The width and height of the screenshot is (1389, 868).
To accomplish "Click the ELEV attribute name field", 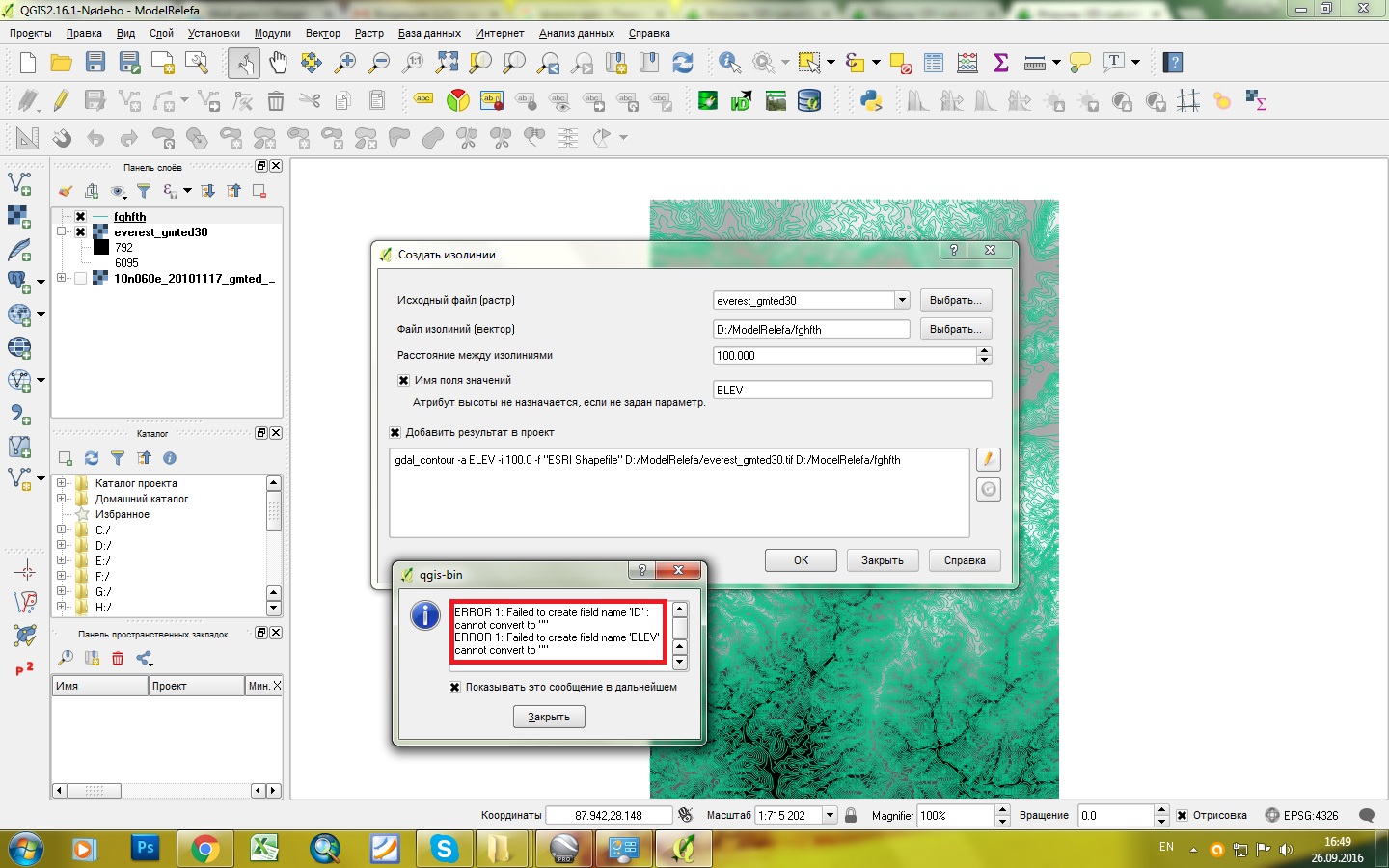I will click(853, 390).
